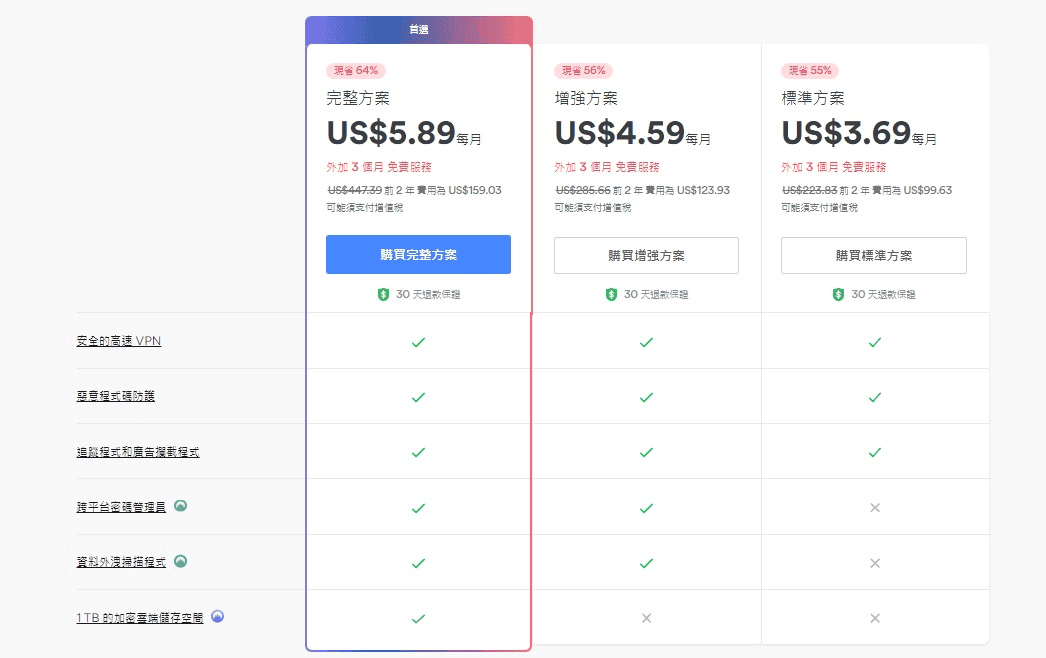Click the X for 跨平台密碼管理員 in 標準方案 column

(x=875, y=508)
